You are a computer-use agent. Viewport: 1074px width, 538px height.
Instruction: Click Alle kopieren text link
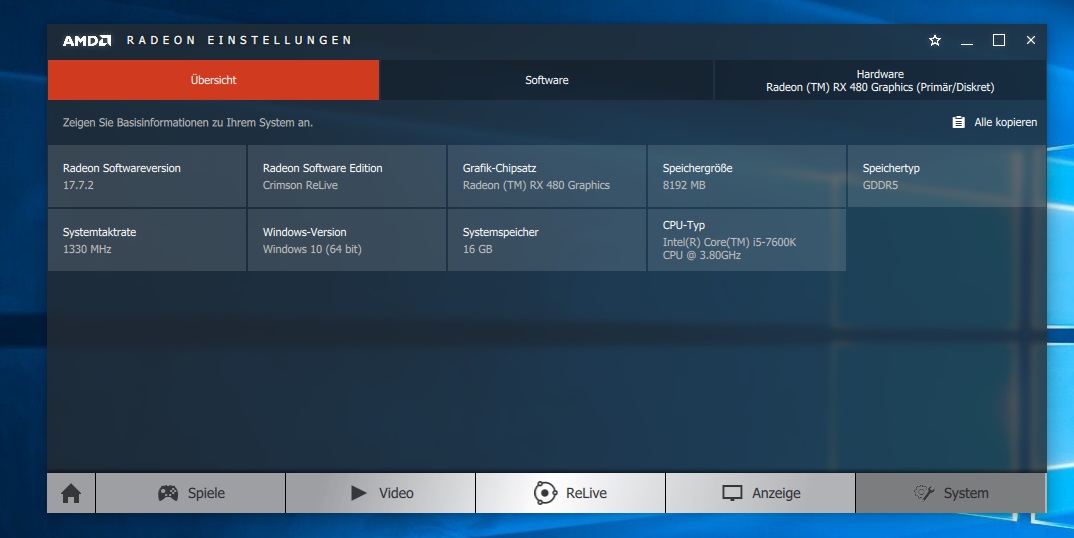pyautogui.click(x=1006, y=122)
